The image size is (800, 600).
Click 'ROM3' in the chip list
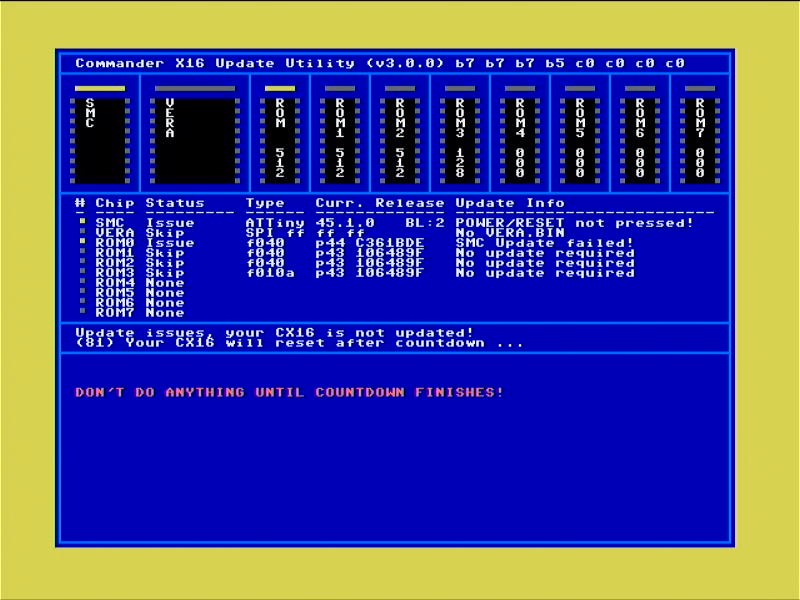tap(115, 273)
